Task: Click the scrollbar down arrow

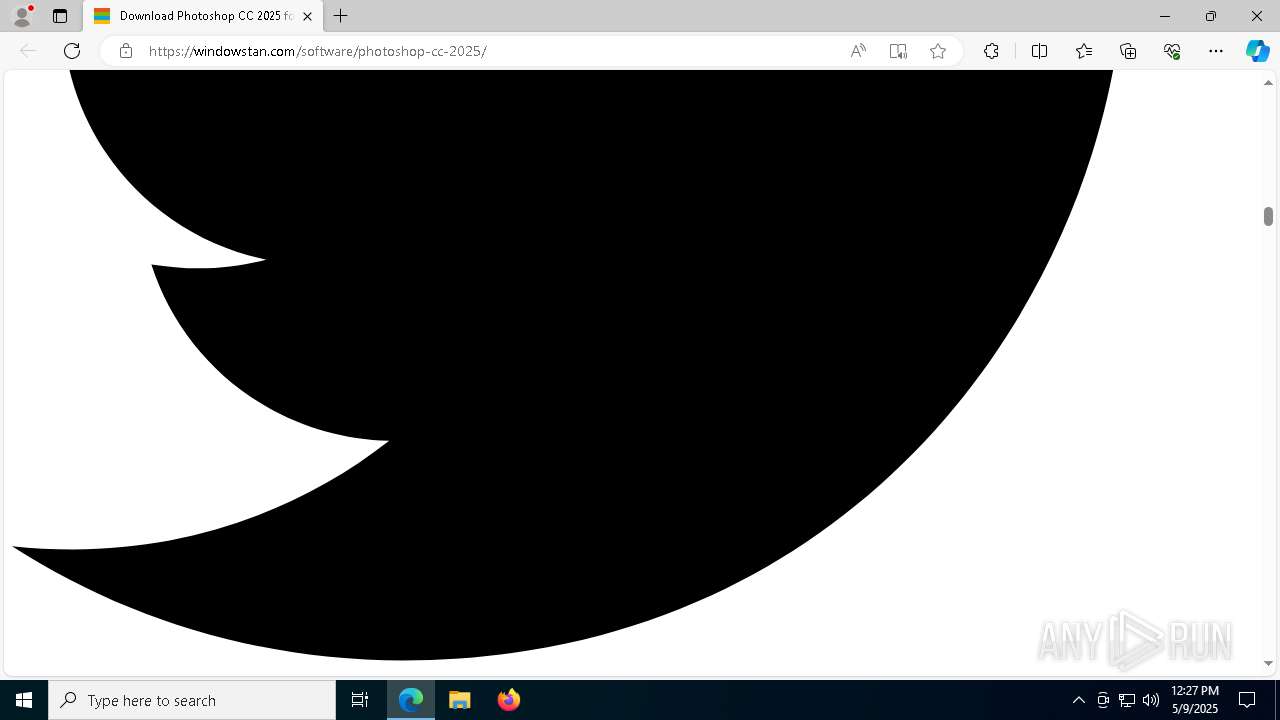Action: click(x=1268, y=663)
